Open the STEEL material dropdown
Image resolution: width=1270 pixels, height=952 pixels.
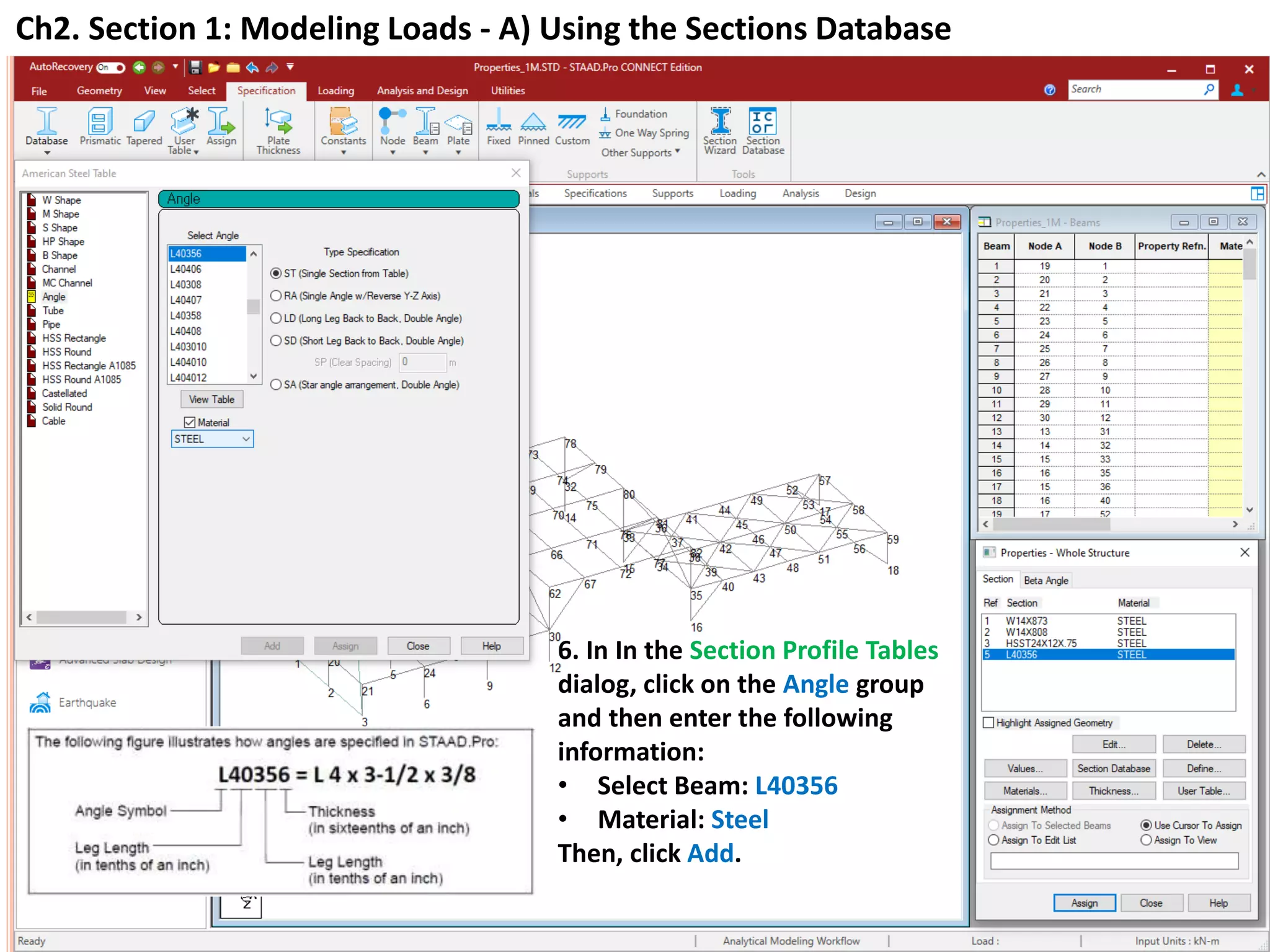pyautogui.click(x=246, y=439)
